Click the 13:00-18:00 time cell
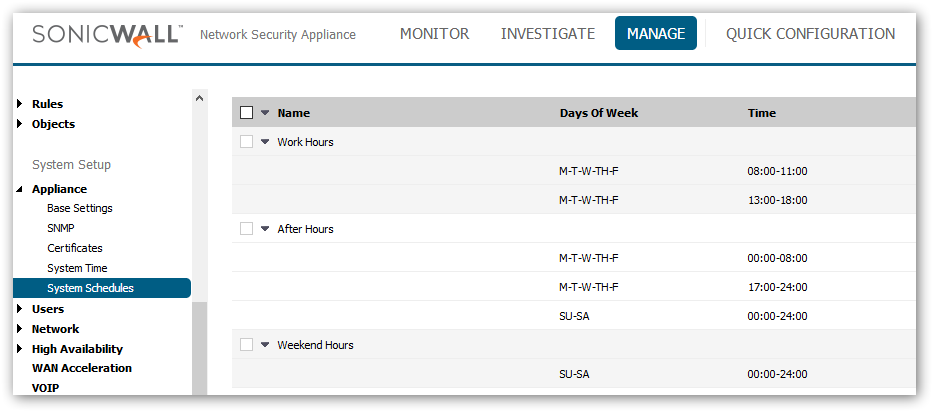Viewport: 933px width, 412px height. tap(777, 200)
